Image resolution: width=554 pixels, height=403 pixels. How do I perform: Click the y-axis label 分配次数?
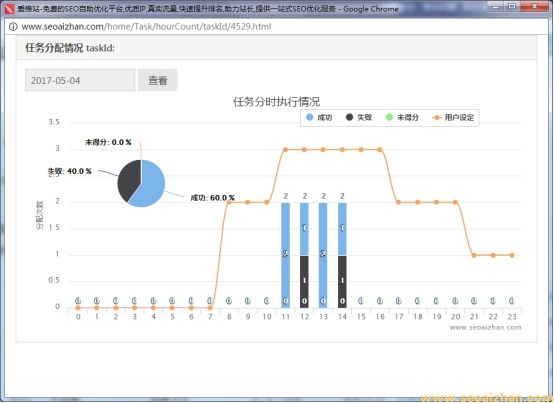pos(40,215)
